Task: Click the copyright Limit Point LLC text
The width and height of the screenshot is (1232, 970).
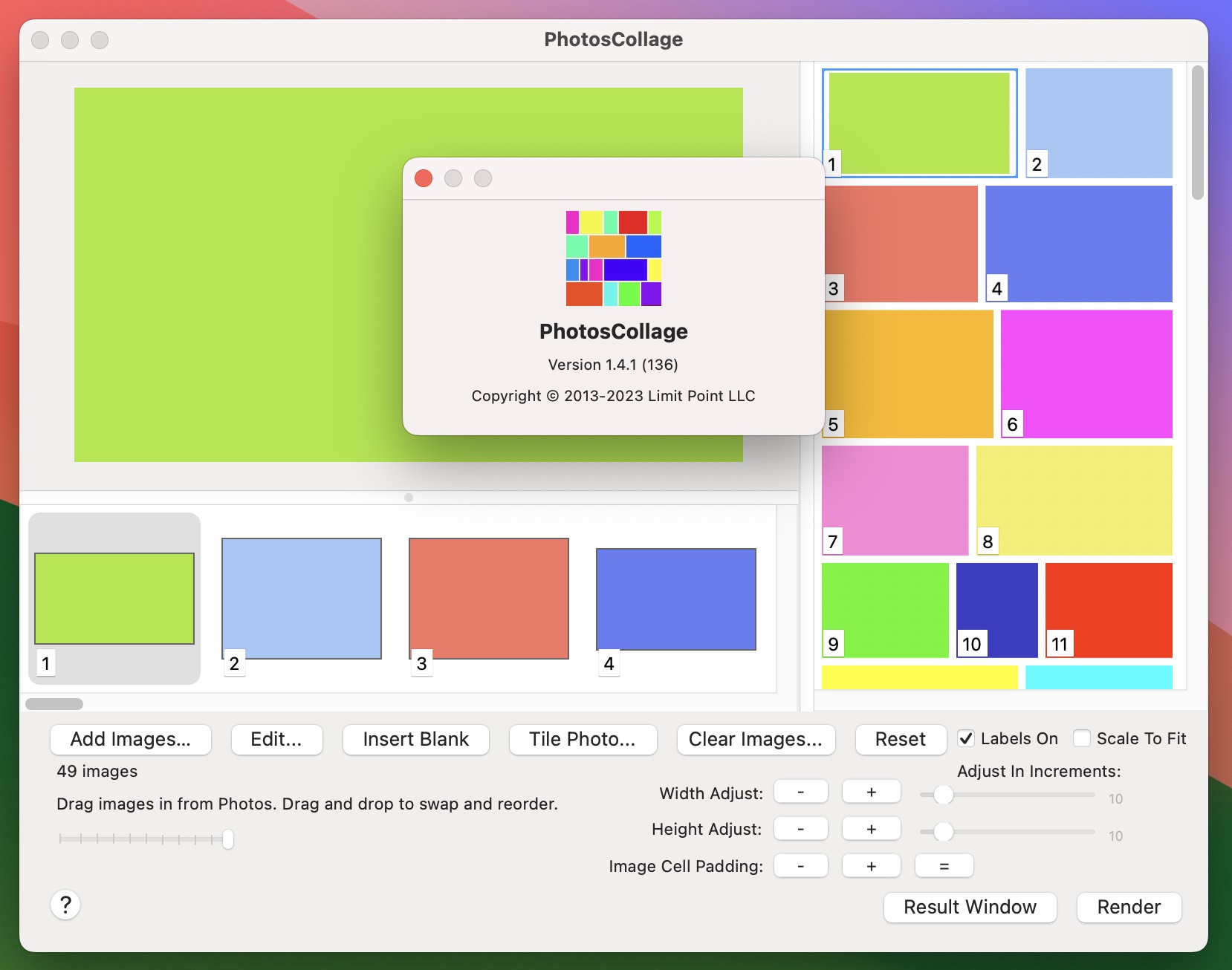Action: [613, 396]
